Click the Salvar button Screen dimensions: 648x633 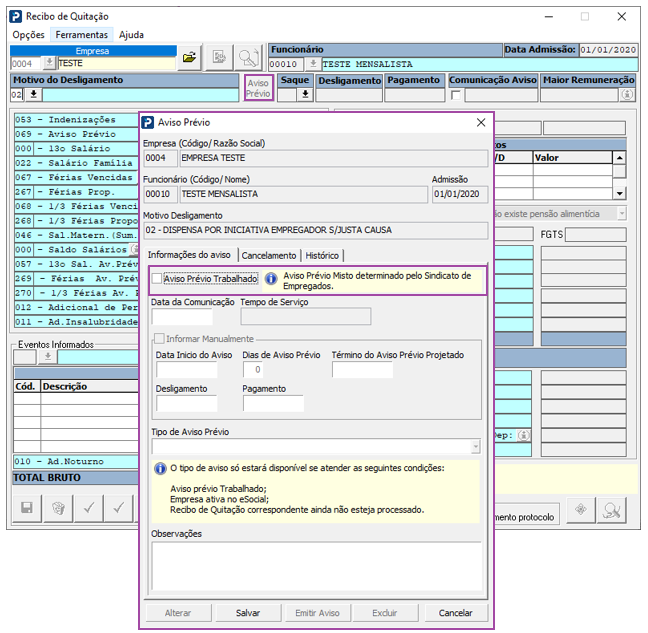point(248,613)
